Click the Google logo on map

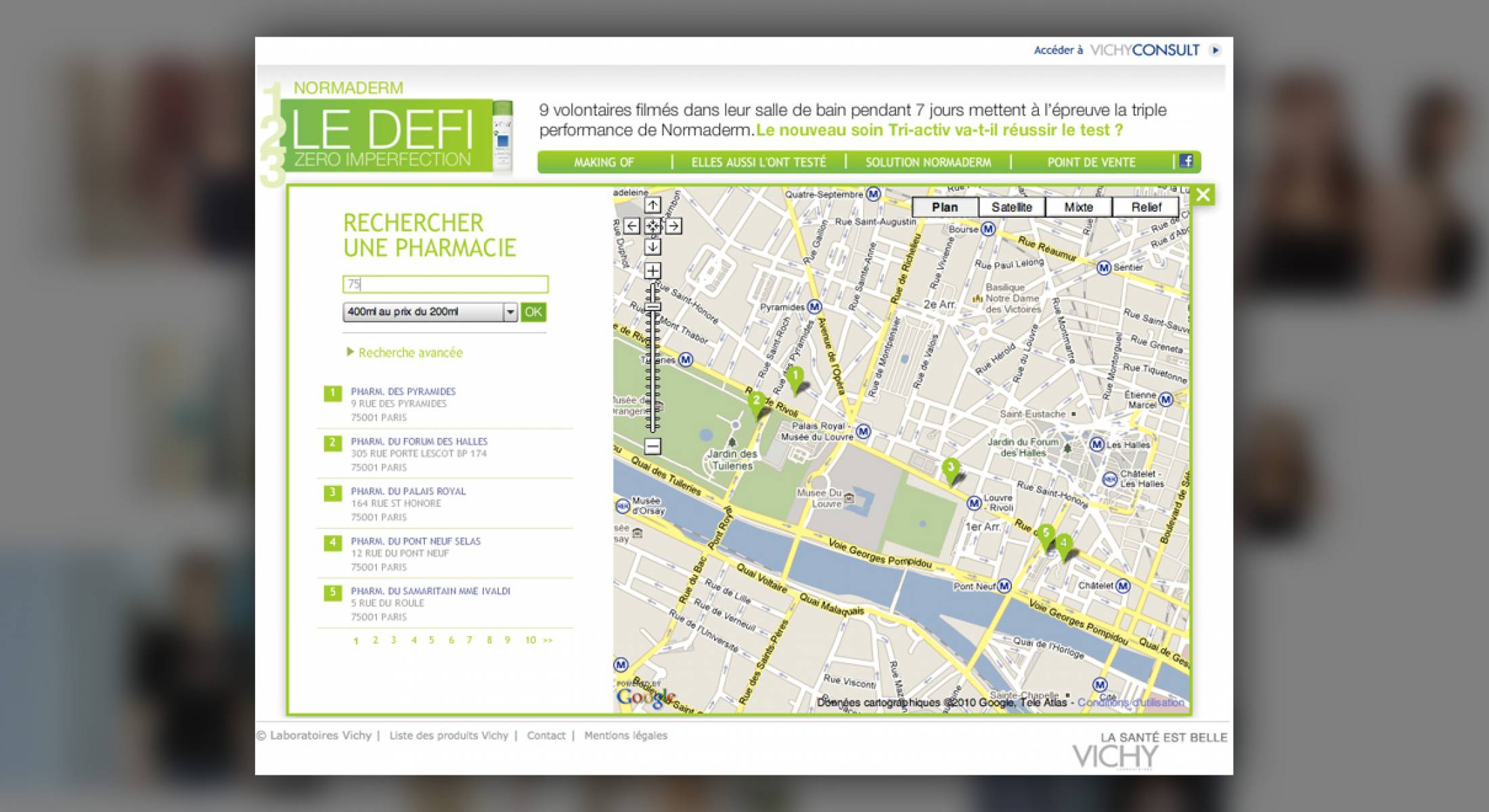[x=645, y=698]
